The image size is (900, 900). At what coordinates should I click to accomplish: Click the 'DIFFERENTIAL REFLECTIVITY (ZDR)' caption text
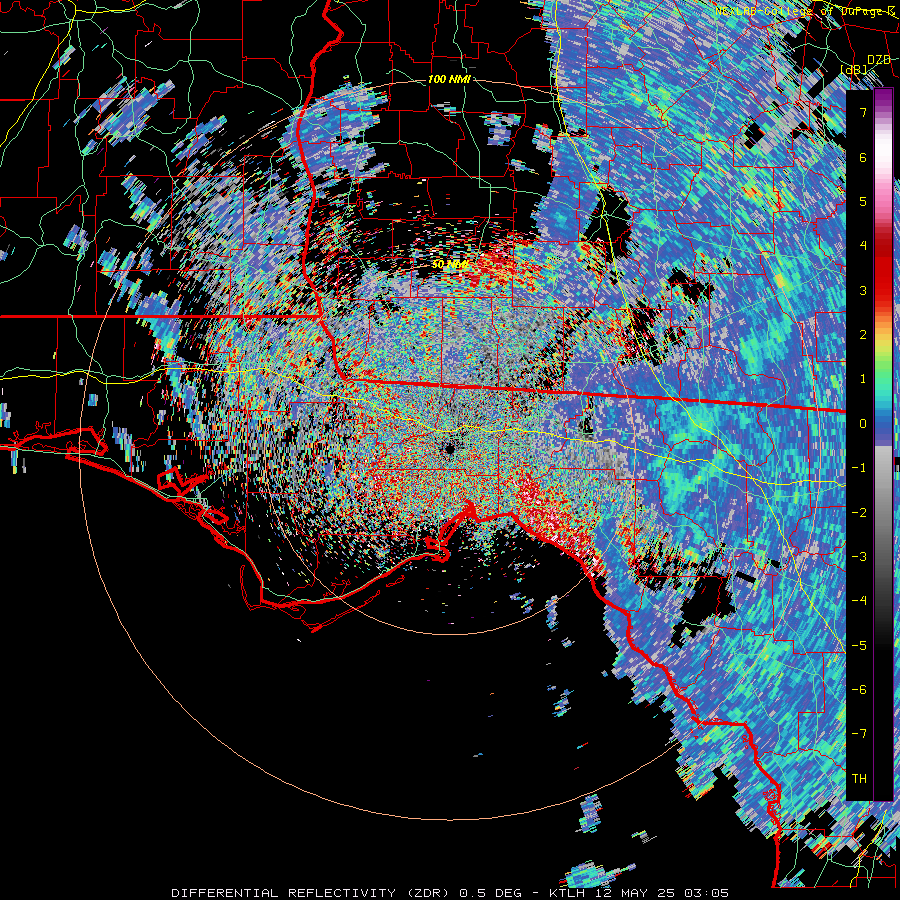(312, 893)
